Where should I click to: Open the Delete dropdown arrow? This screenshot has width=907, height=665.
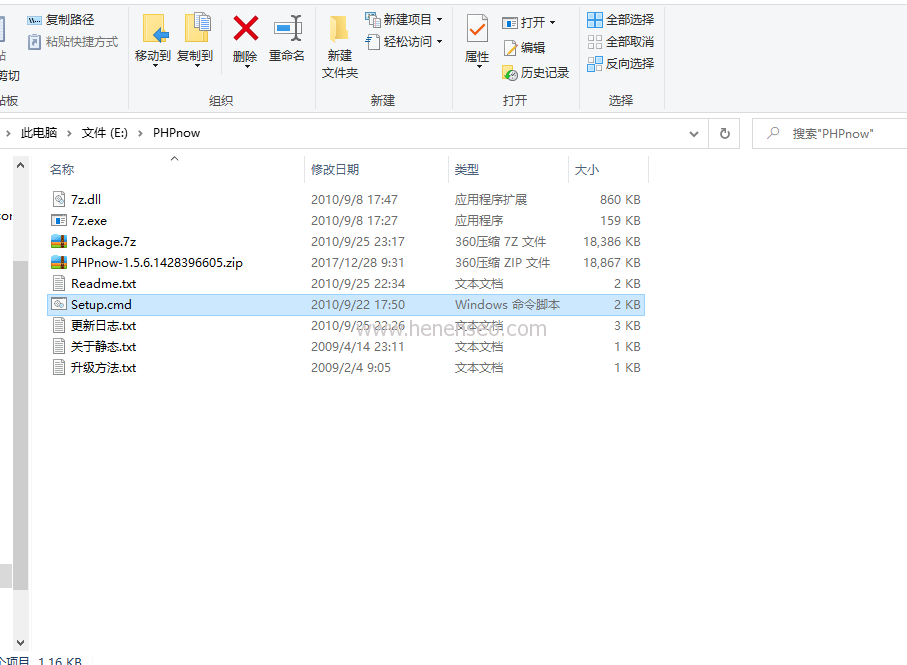point(247,67)
